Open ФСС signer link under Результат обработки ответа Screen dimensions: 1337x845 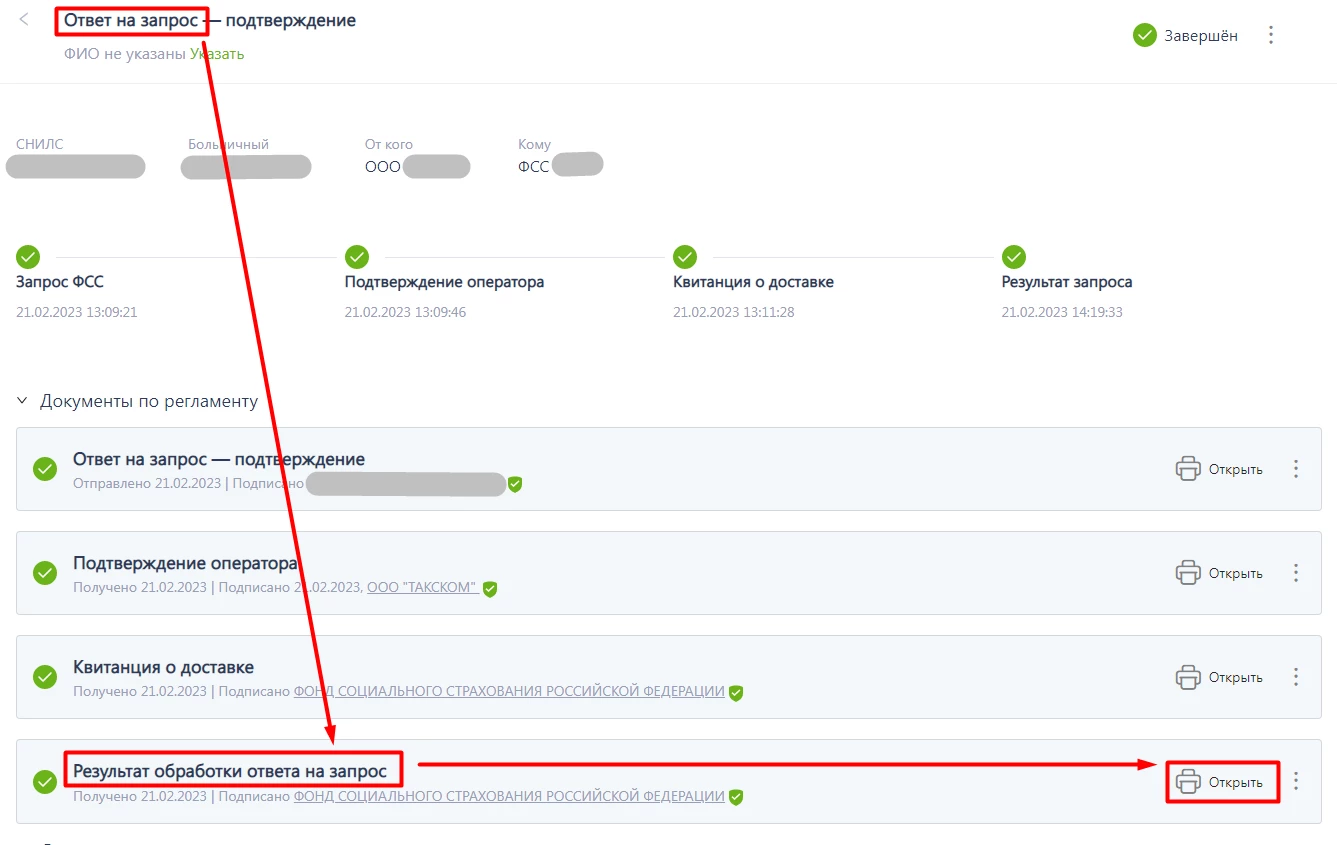(508, 797)
